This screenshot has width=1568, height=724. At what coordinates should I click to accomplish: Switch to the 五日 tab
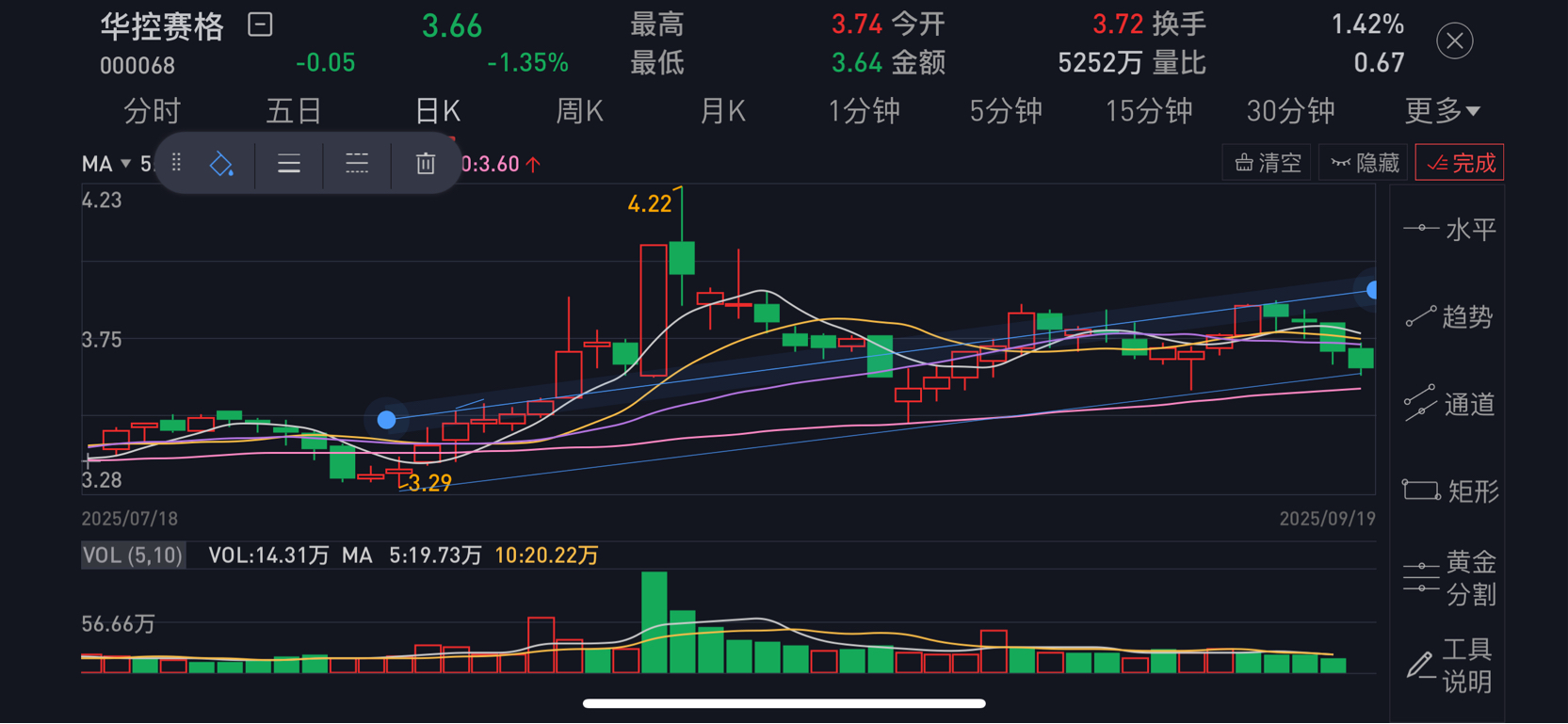point(294,111)
